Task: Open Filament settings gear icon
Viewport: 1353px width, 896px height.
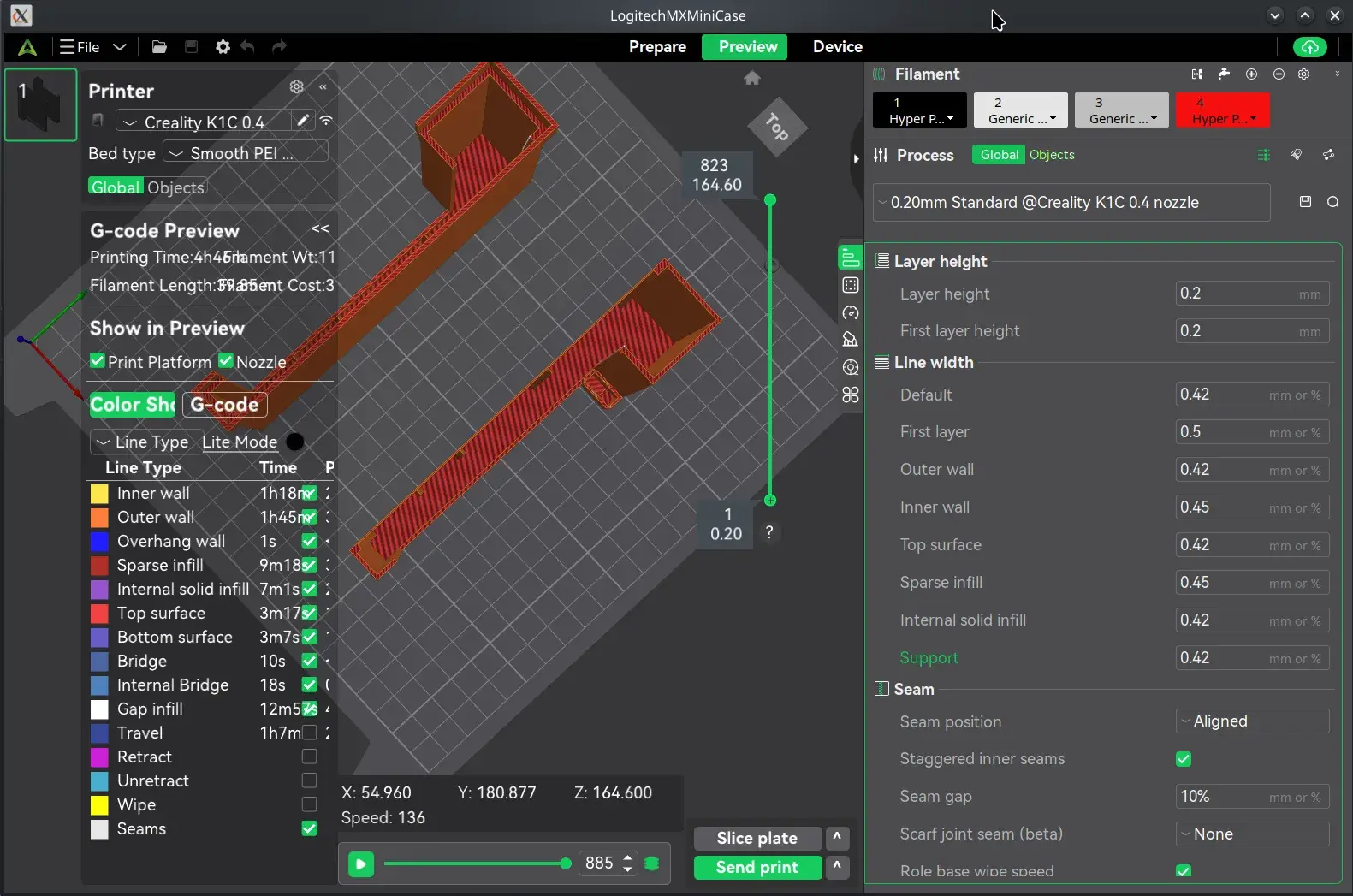Action: point(1303,74)
